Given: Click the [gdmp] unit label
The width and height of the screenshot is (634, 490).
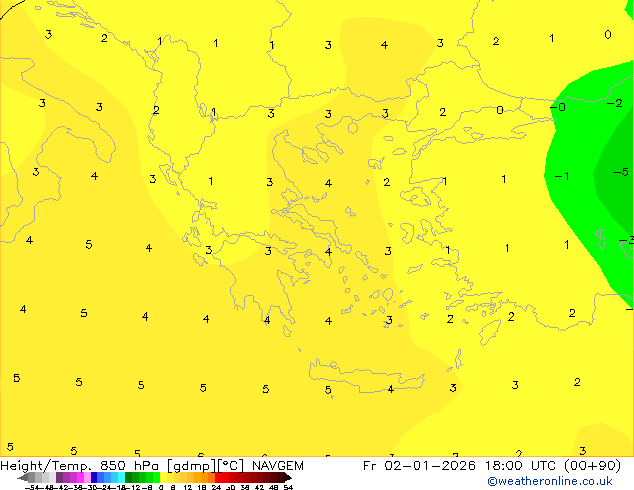Looking at the screenshot, I should [191, 466].
